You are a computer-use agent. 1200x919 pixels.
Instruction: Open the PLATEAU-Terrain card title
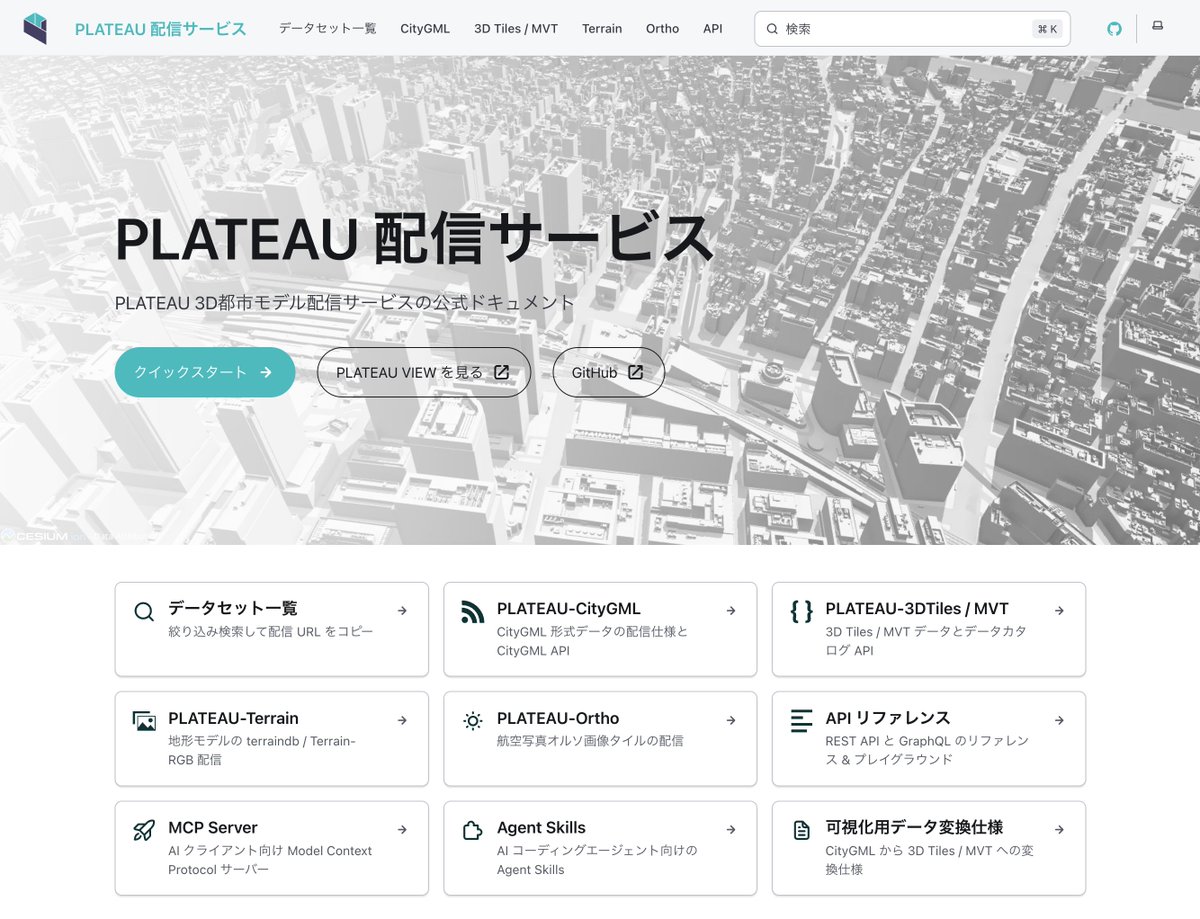233,718
